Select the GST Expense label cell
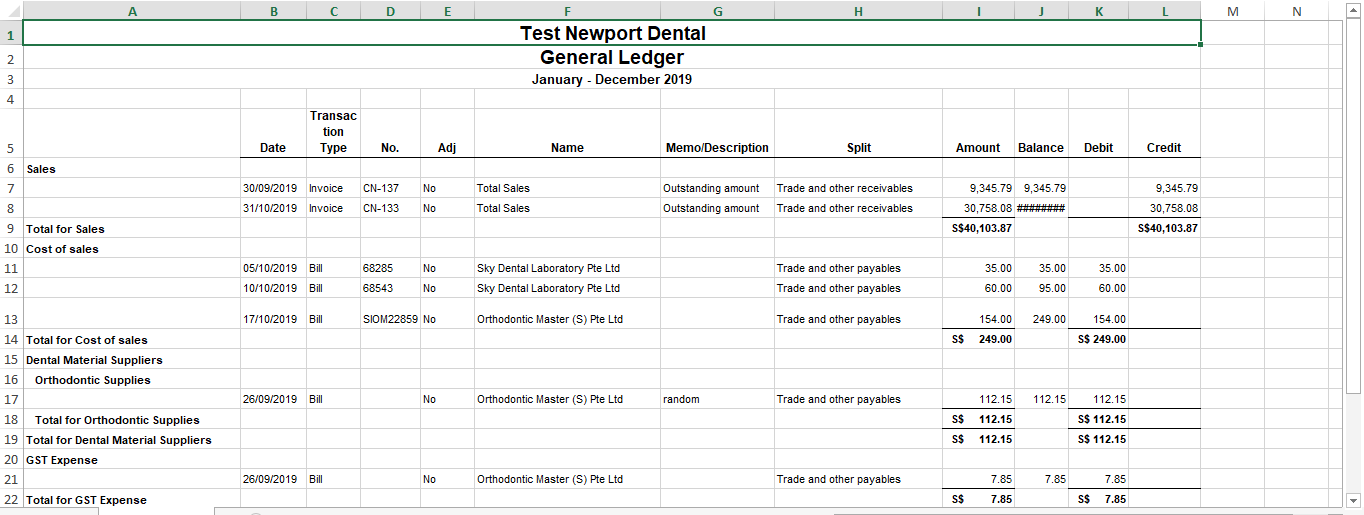 (132, 460)
